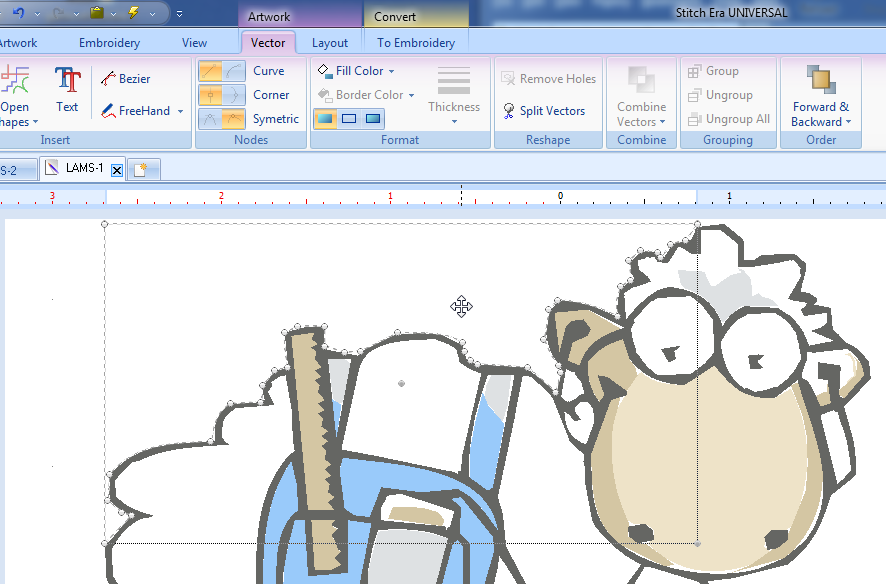Click Split Vectors in Reshape
Screen dimensions: 886x584
coord(544,111)
